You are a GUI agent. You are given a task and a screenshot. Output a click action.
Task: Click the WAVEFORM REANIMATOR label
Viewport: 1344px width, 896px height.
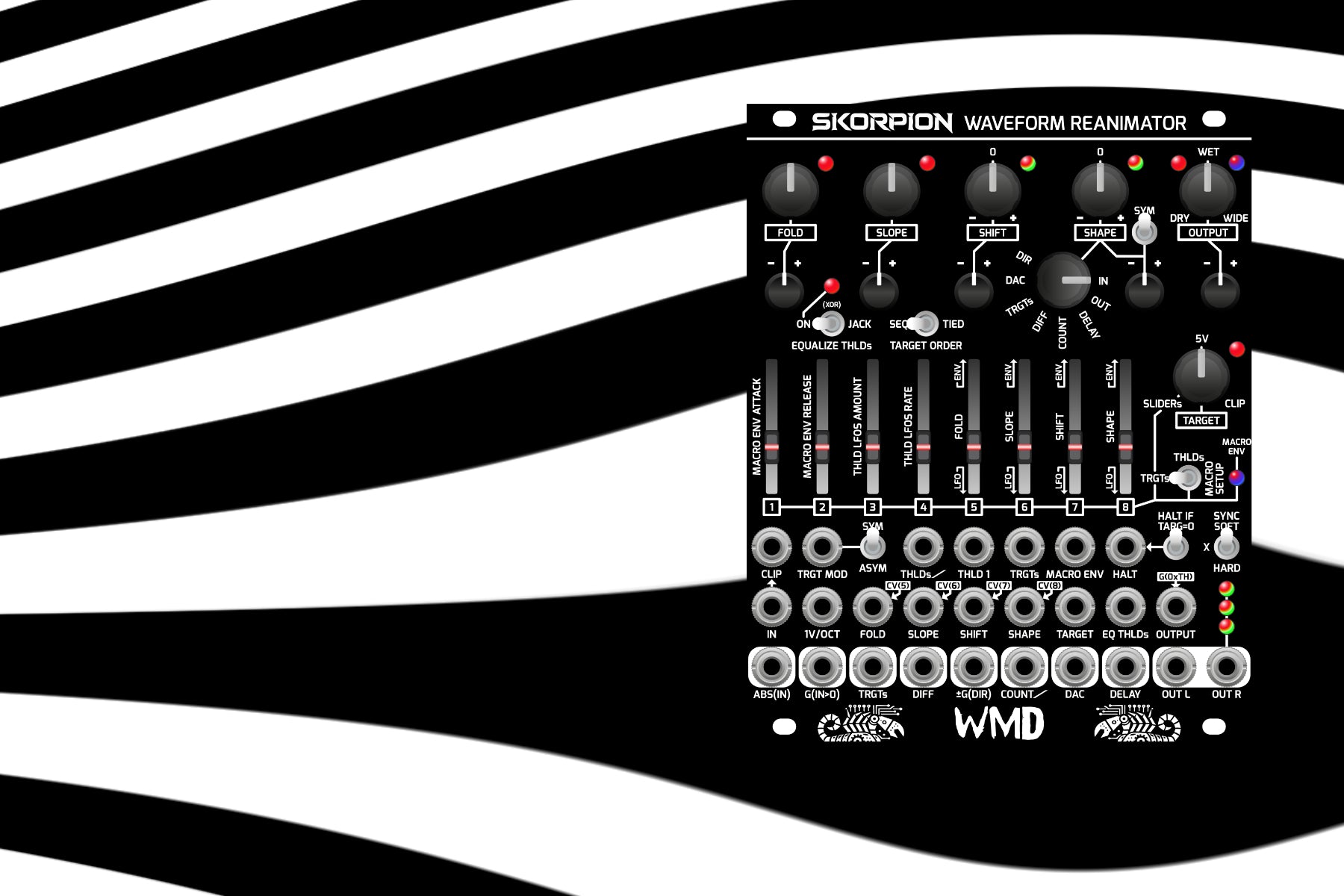(1075, 123)
